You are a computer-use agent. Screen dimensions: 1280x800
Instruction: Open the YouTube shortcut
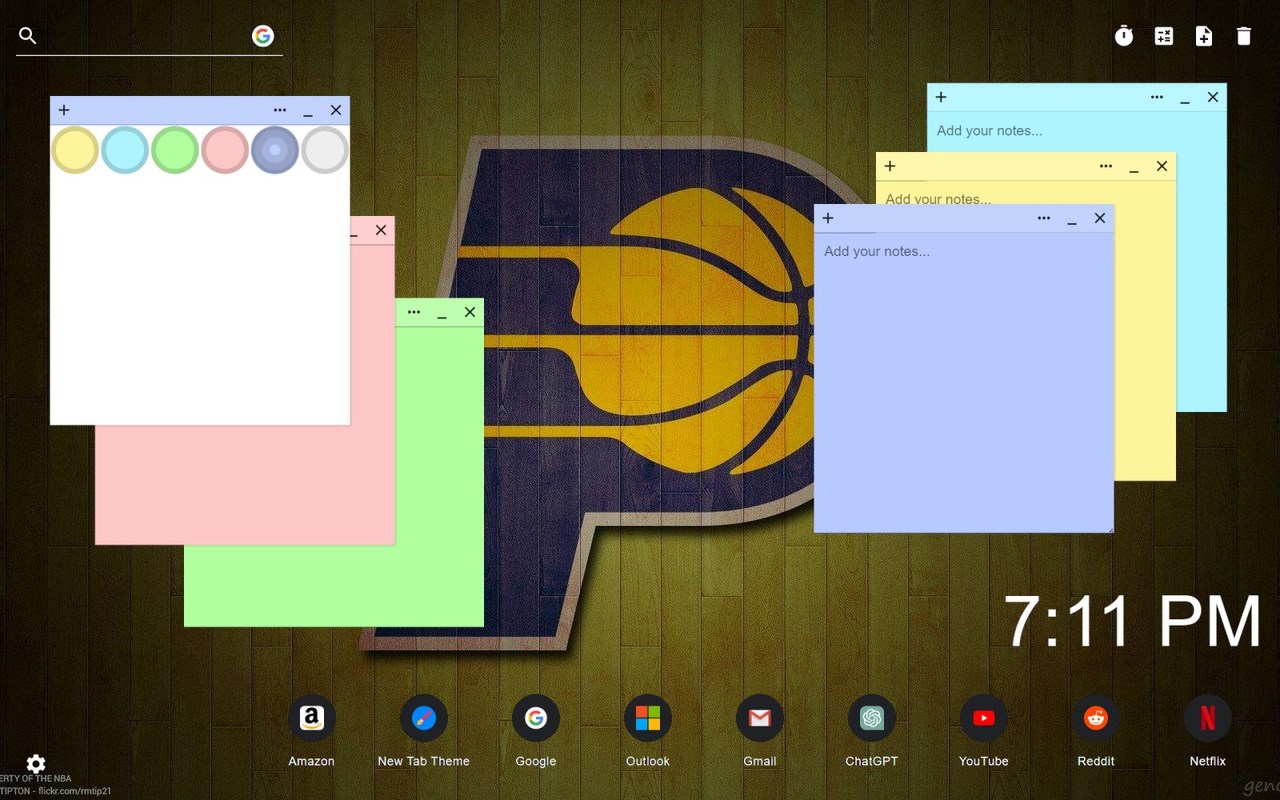984,718
